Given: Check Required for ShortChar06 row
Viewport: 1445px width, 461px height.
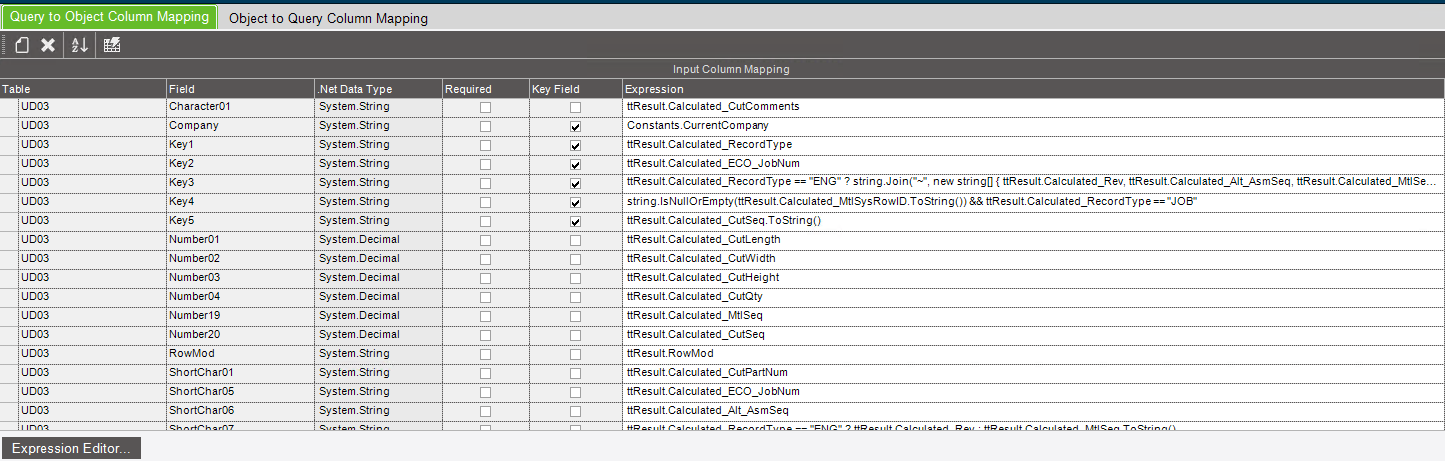Looking at the screenshot, I should tap(485, 411).
